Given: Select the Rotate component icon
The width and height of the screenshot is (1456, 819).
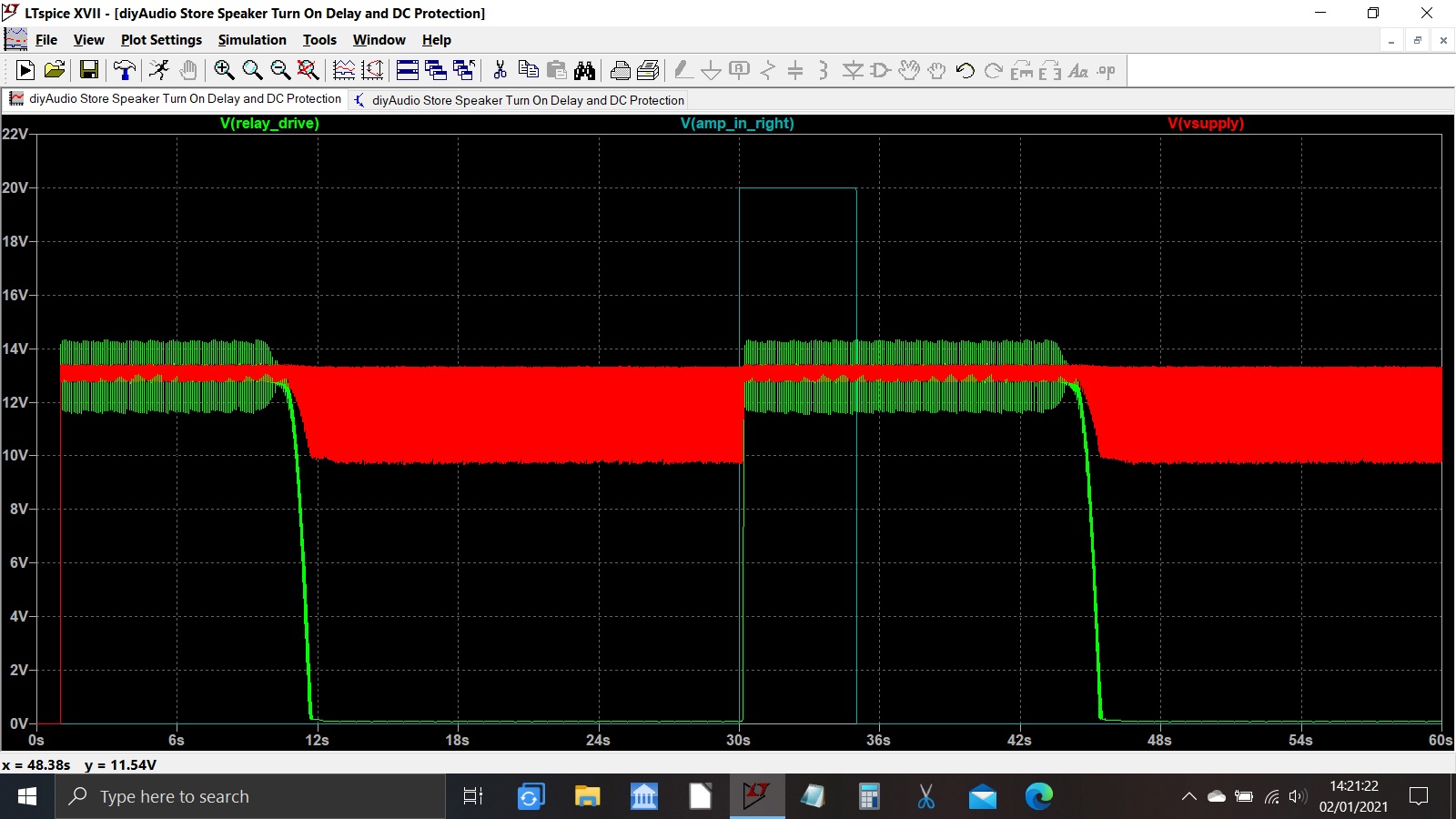Looking at the screenshot, I should click(x=1022, y=70).
